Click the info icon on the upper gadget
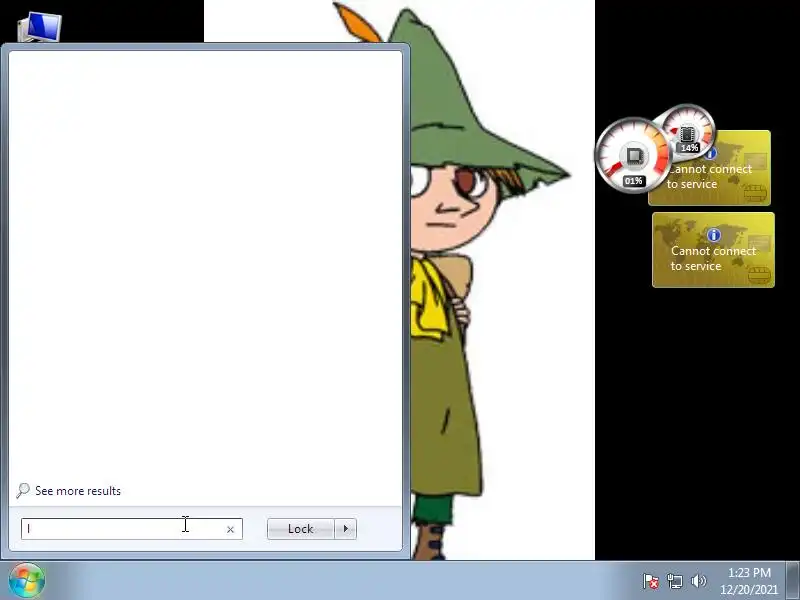 point(711,153)
